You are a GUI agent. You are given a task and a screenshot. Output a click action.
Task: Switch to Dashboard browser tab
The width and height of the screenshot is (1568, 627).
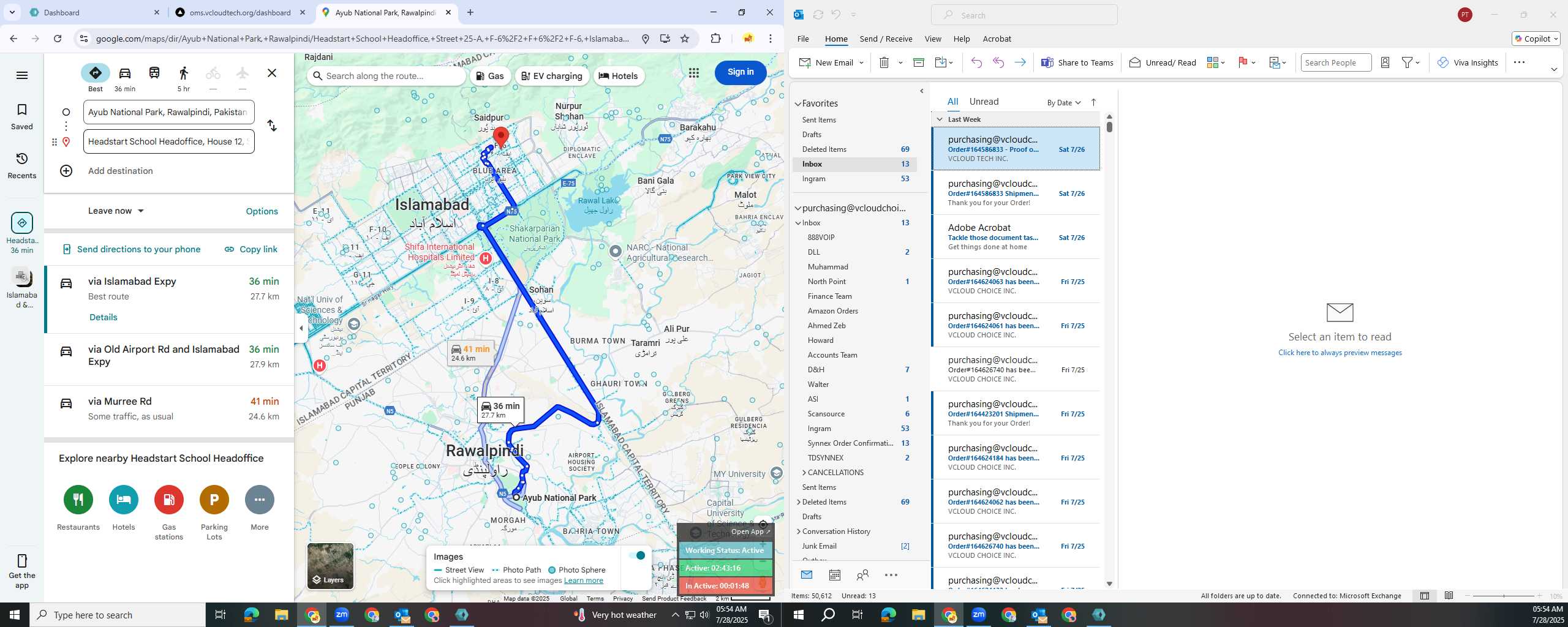pyautogui.click(x=94, y=12)
